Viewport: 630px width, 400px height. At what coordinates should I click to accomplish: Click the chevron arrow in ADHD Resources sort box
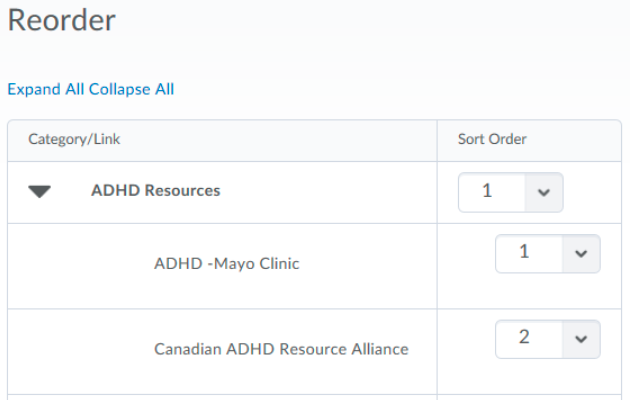tap(544, 192)
